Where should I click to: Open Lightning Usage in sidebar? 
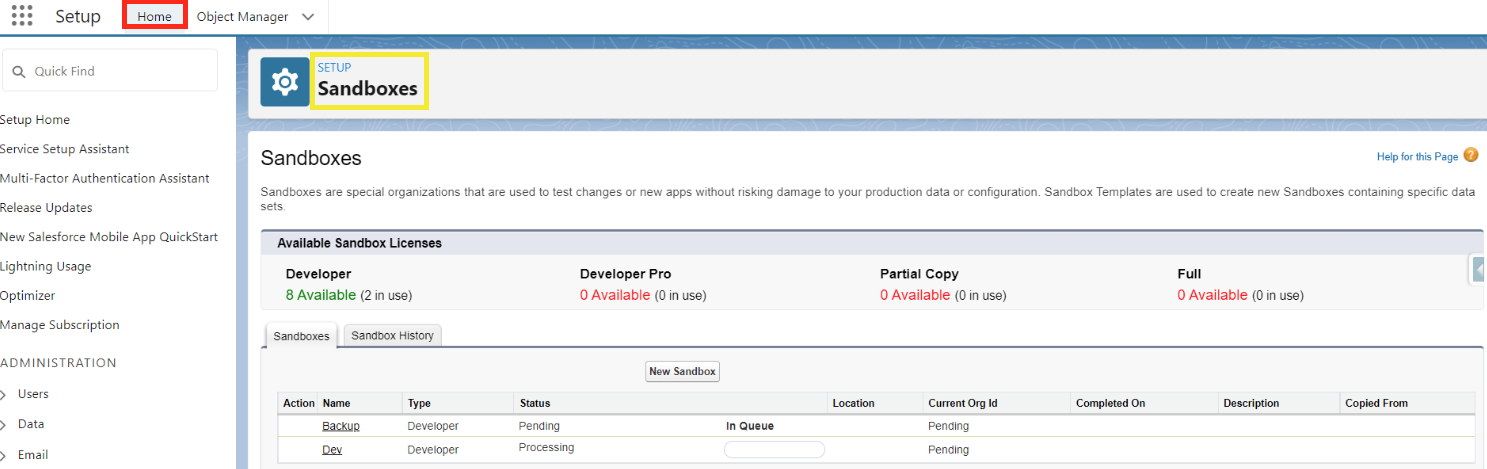pyautogui.click(x=45, y=266)
